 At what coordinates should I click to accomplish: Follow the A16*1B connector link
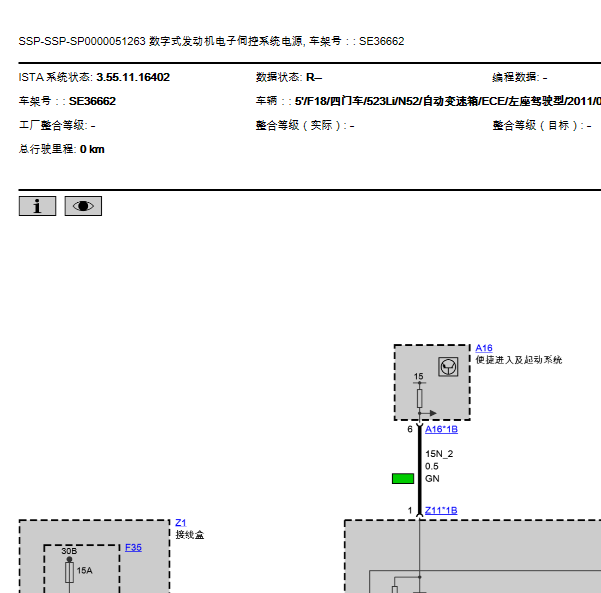(441, 429)
